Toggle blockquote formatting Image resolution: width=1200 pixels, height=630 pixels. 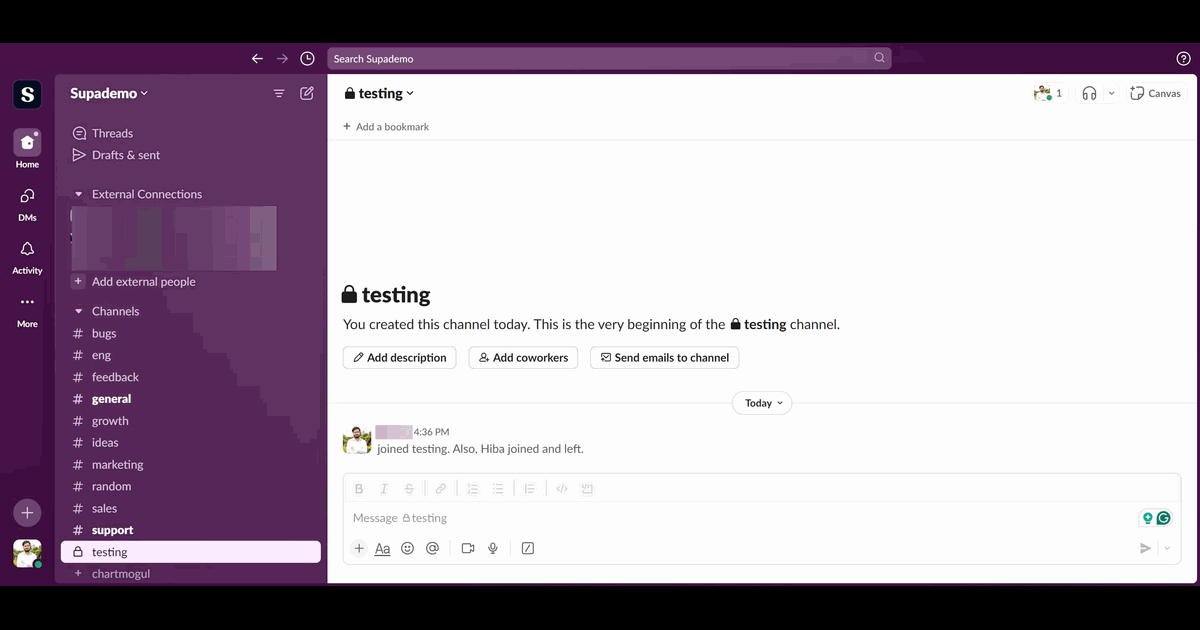tap(529, 489)
